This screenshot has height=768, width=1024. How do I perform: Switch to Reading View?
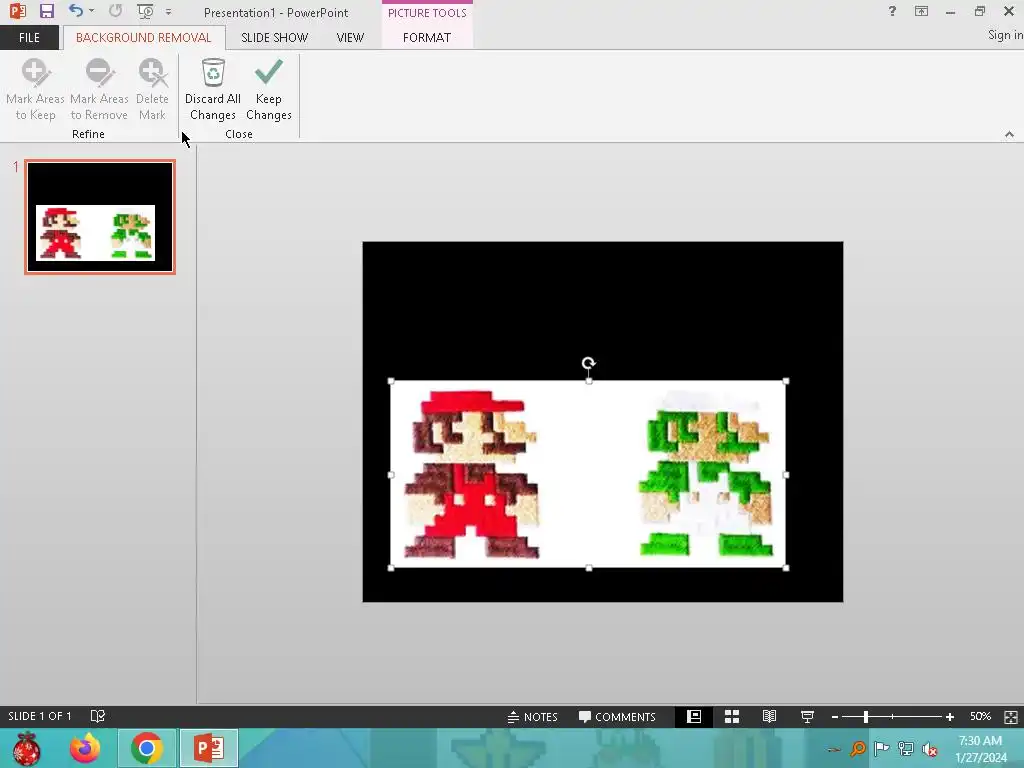(x=769, y=716)
